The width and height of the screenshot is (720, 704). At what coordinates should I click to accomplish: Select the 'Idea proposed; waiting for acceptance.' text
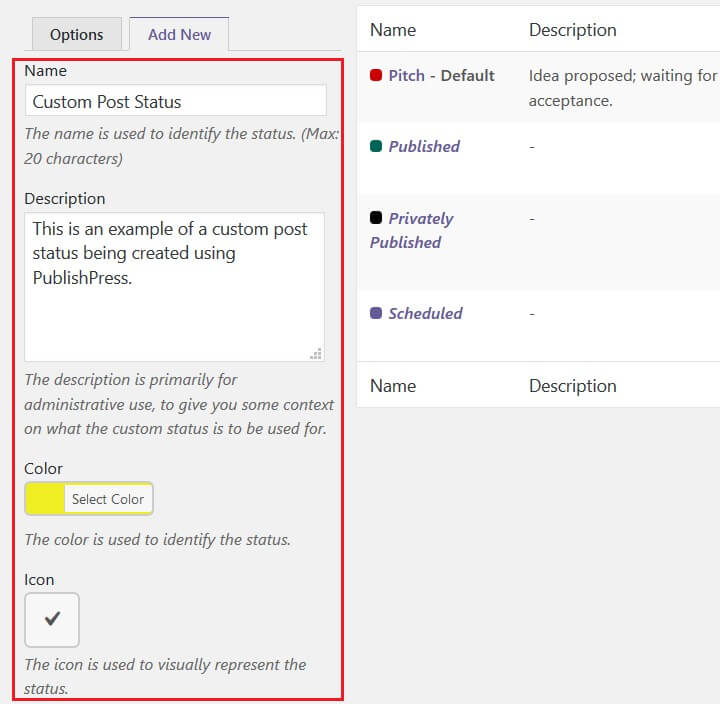coord(623,88)
